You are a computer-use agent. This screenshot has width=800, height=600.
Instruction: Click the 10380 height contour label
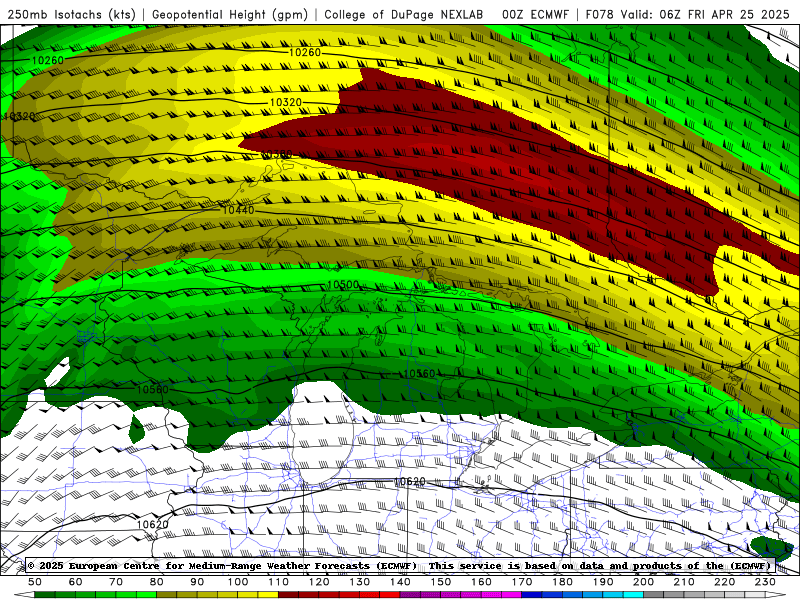pos(276,154)
